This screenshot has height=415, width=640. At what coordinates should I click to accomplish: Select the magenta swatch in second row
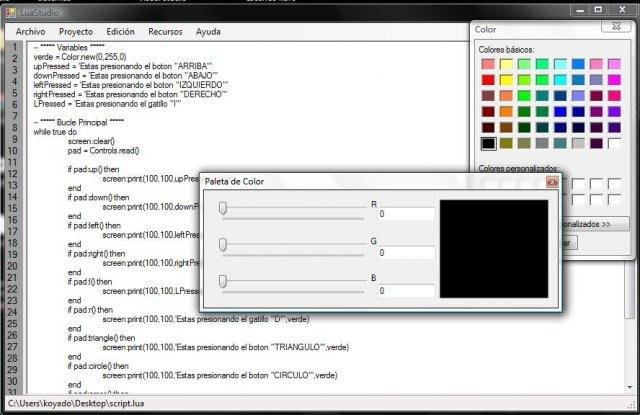point(614,80)
